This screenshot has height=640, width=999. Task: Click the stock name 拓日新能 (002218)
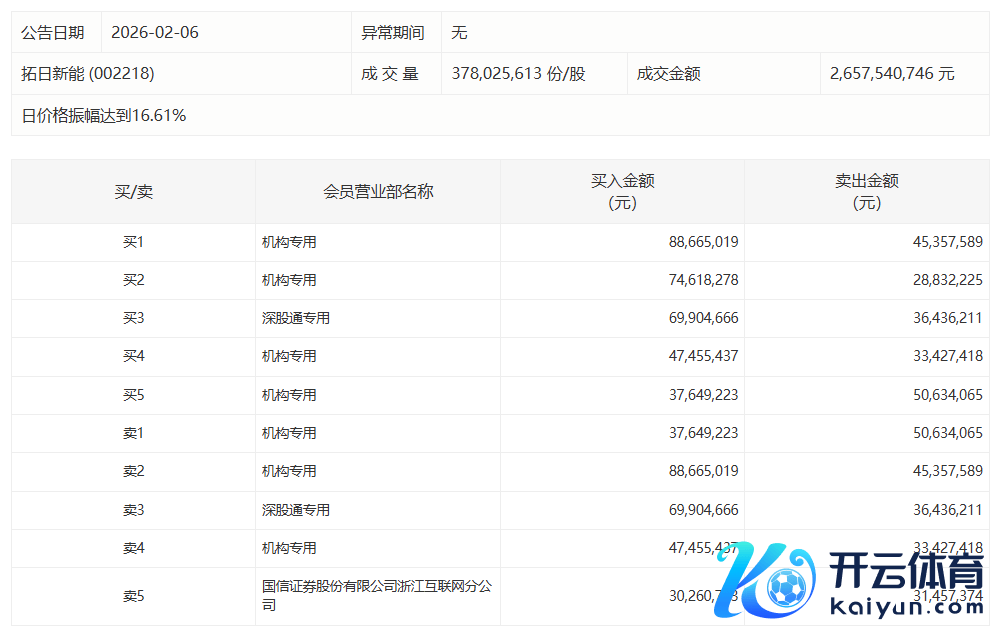point(88,74)
